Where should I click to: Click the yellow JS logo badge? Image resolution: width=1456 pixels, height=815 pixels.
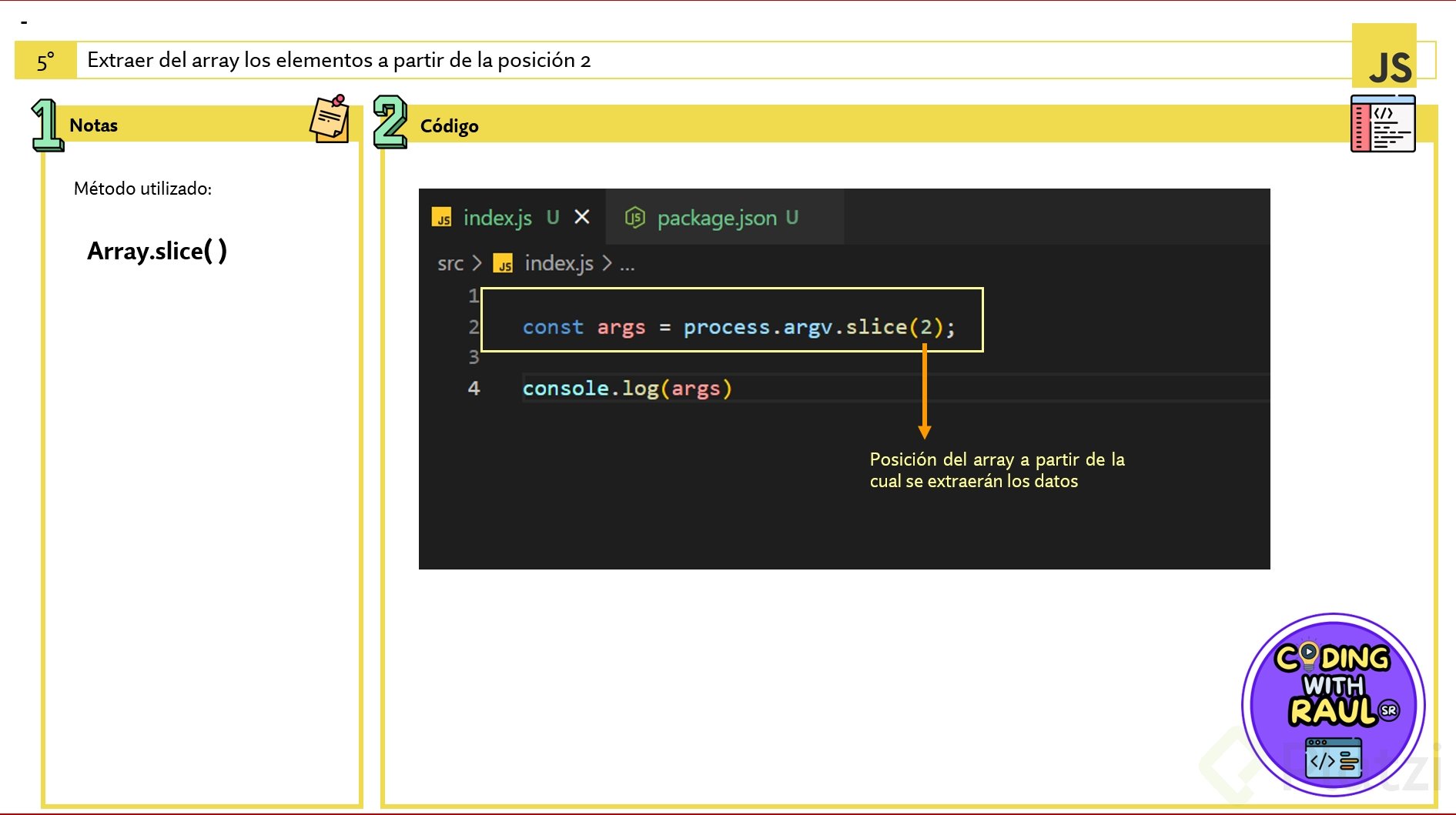click(x=1384, y=55)
